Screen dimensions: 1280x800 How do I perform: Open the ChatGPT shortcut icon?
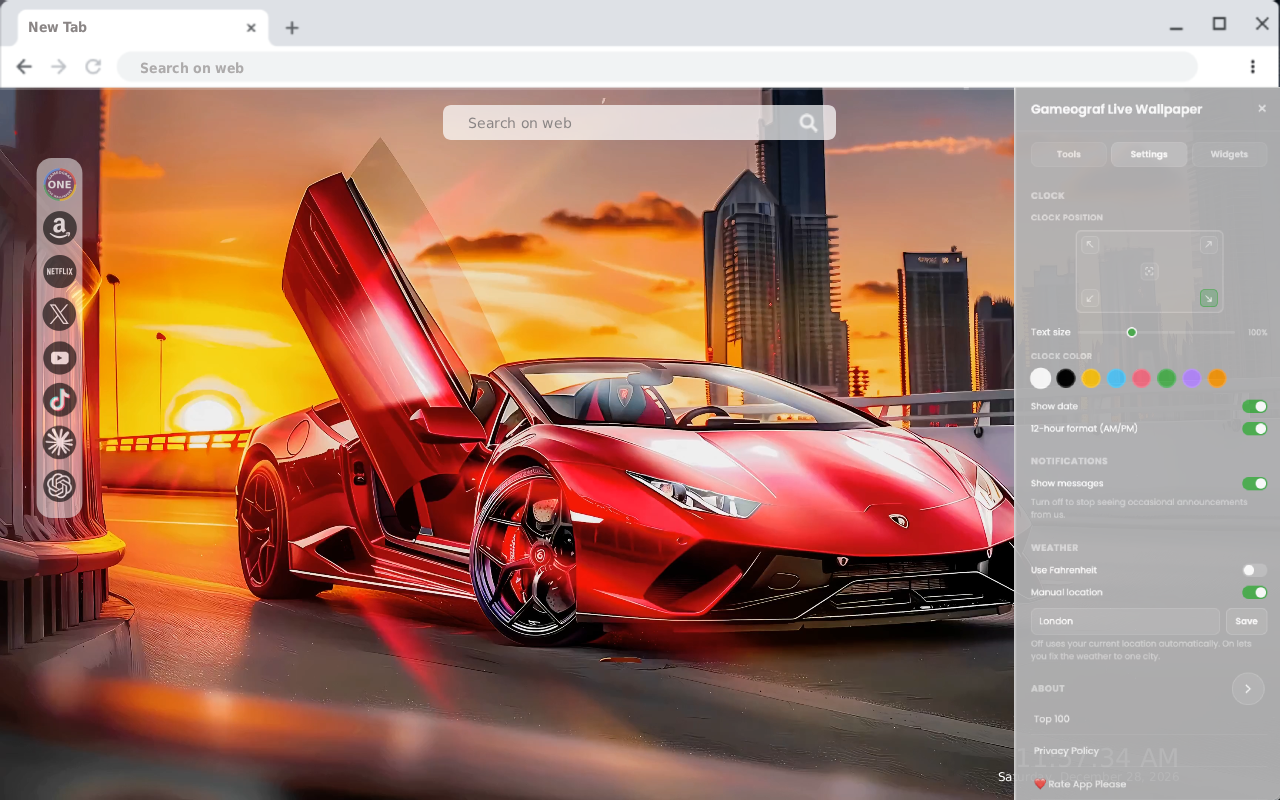pyautogui.click(x=60, y=486)
